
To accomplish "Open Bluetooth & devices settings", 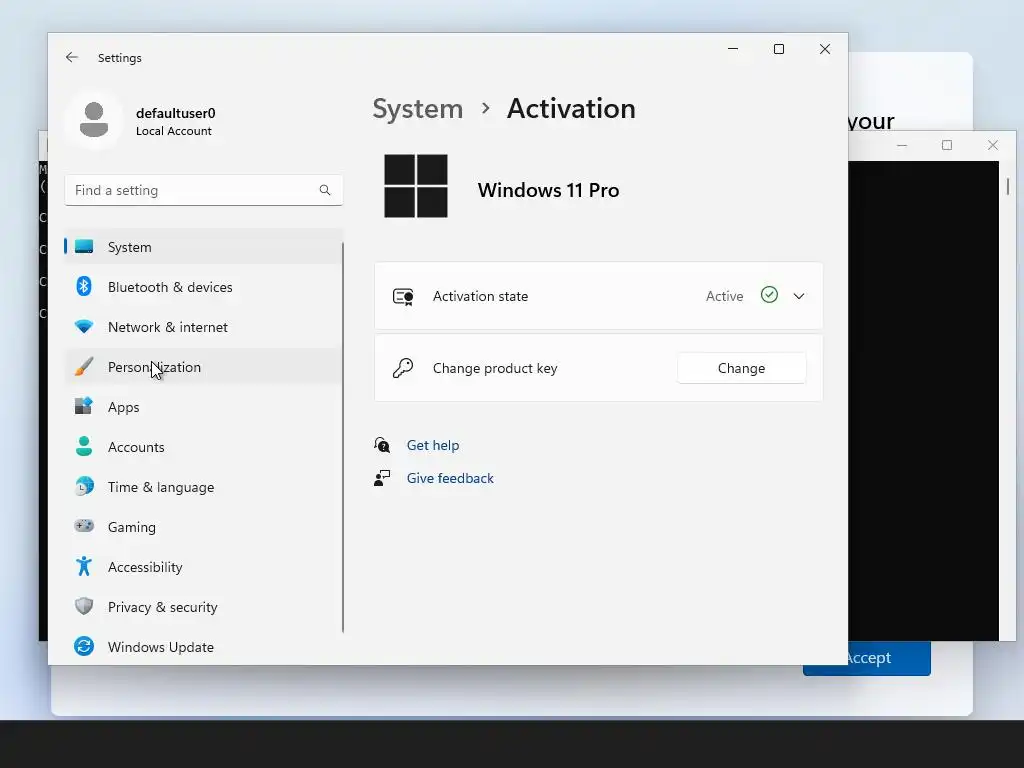I will tap(170, 287).
